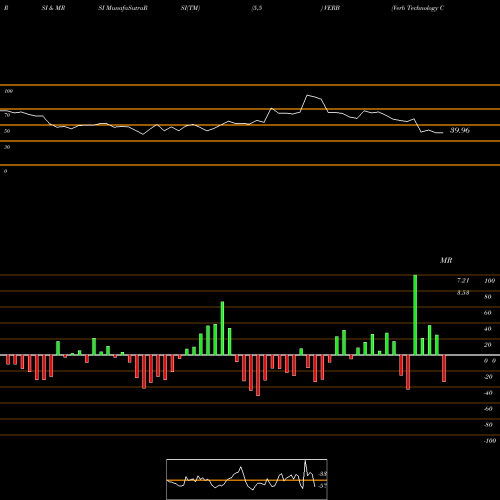Image resolution: width=500 pixels, height=500 pixels.
Task: Click the ')VERB' ticker text in header
Action: pyautogui.click(x=330, y=8)
